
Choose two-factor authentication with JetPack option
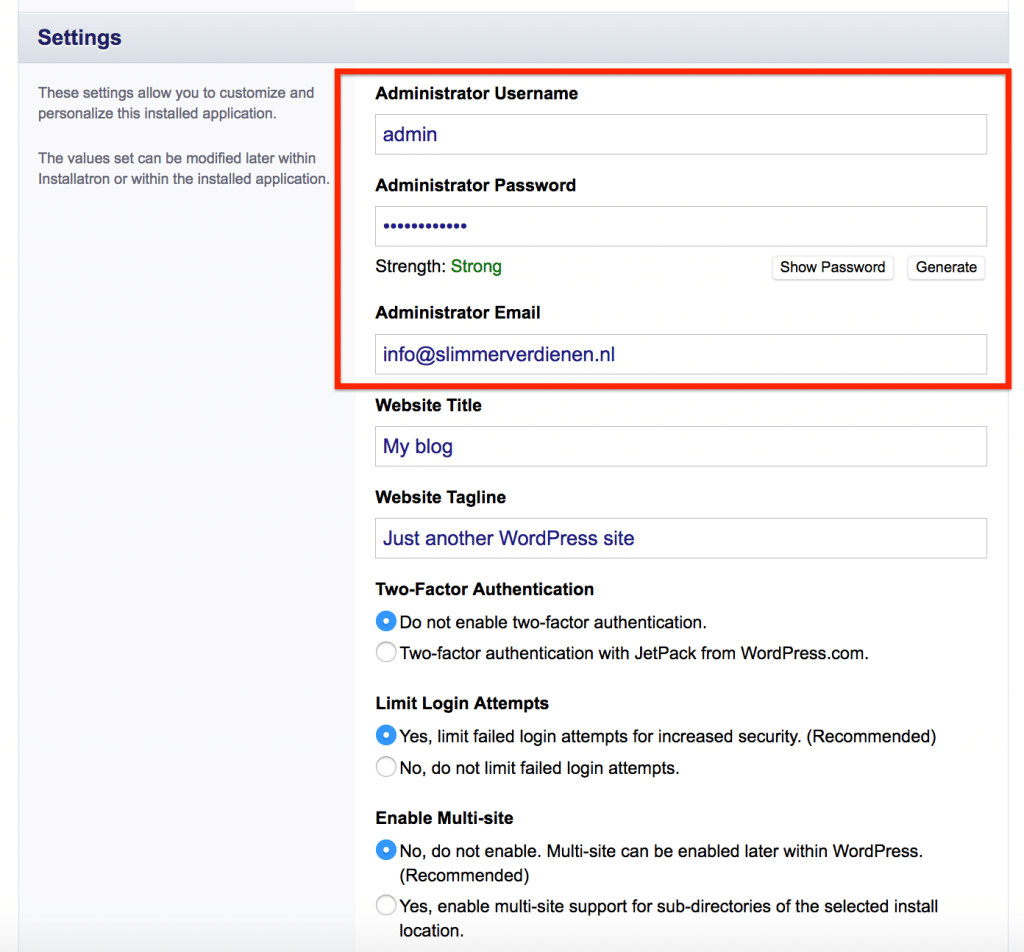pyautogui.click(x=386, y=653)
